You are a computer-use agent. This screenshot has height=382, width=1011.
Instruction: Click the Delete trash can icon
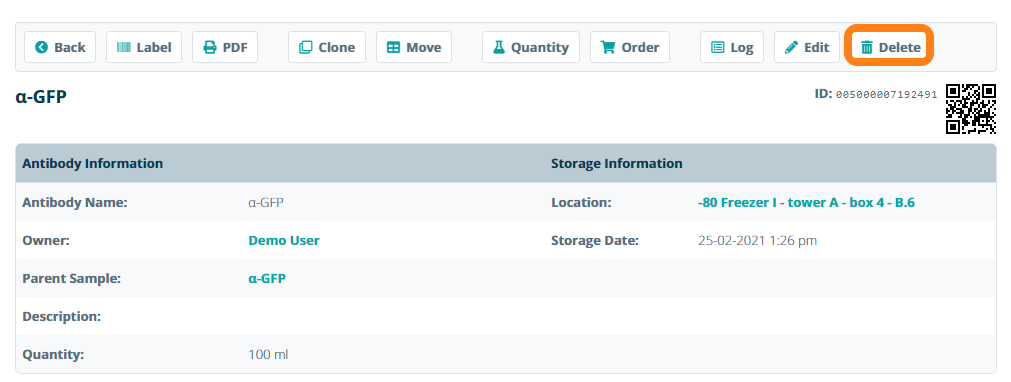[867, 47]
